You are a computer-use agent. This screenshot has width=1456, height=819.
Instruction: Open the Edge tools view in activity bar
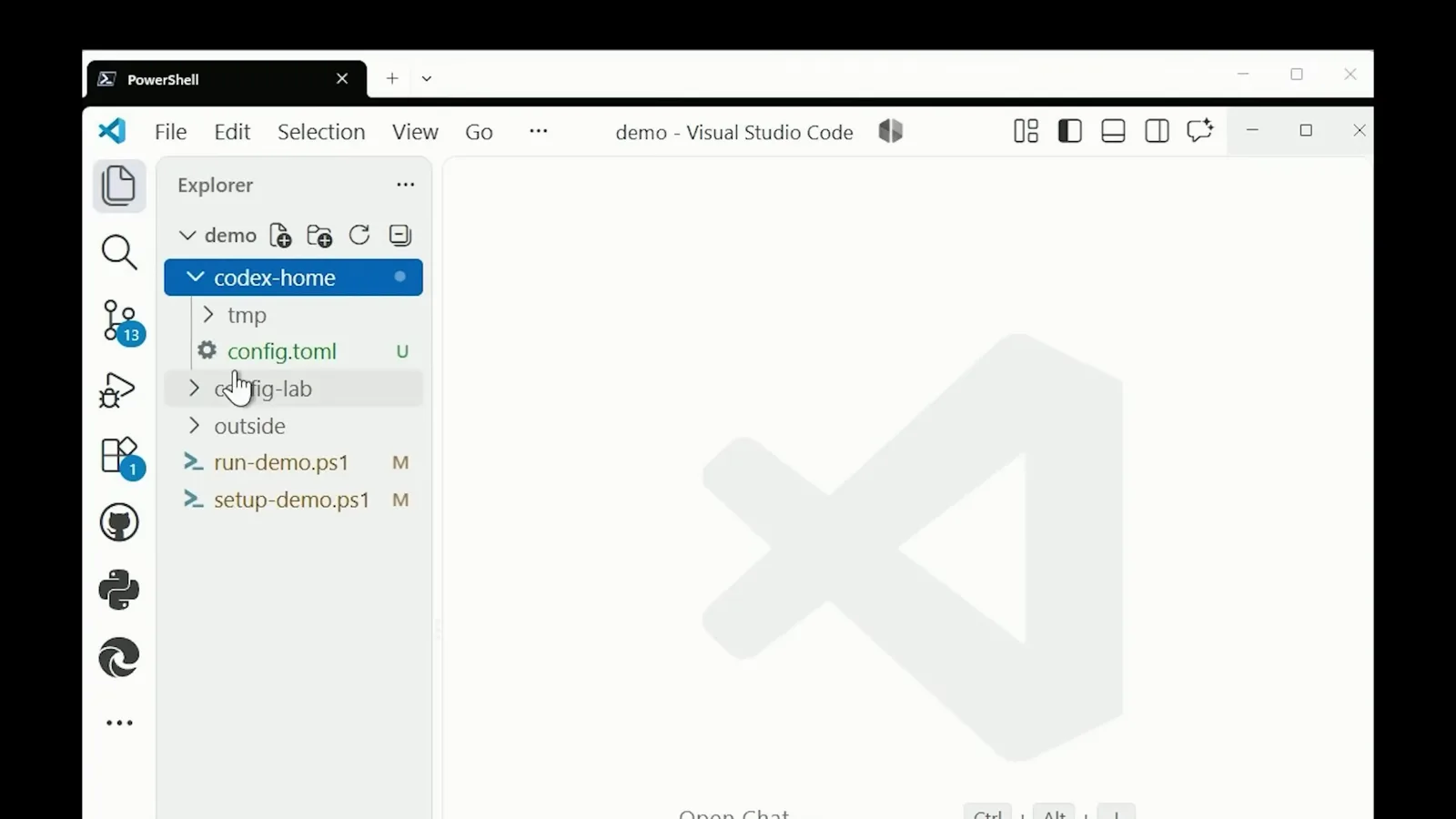coord(119,658)
